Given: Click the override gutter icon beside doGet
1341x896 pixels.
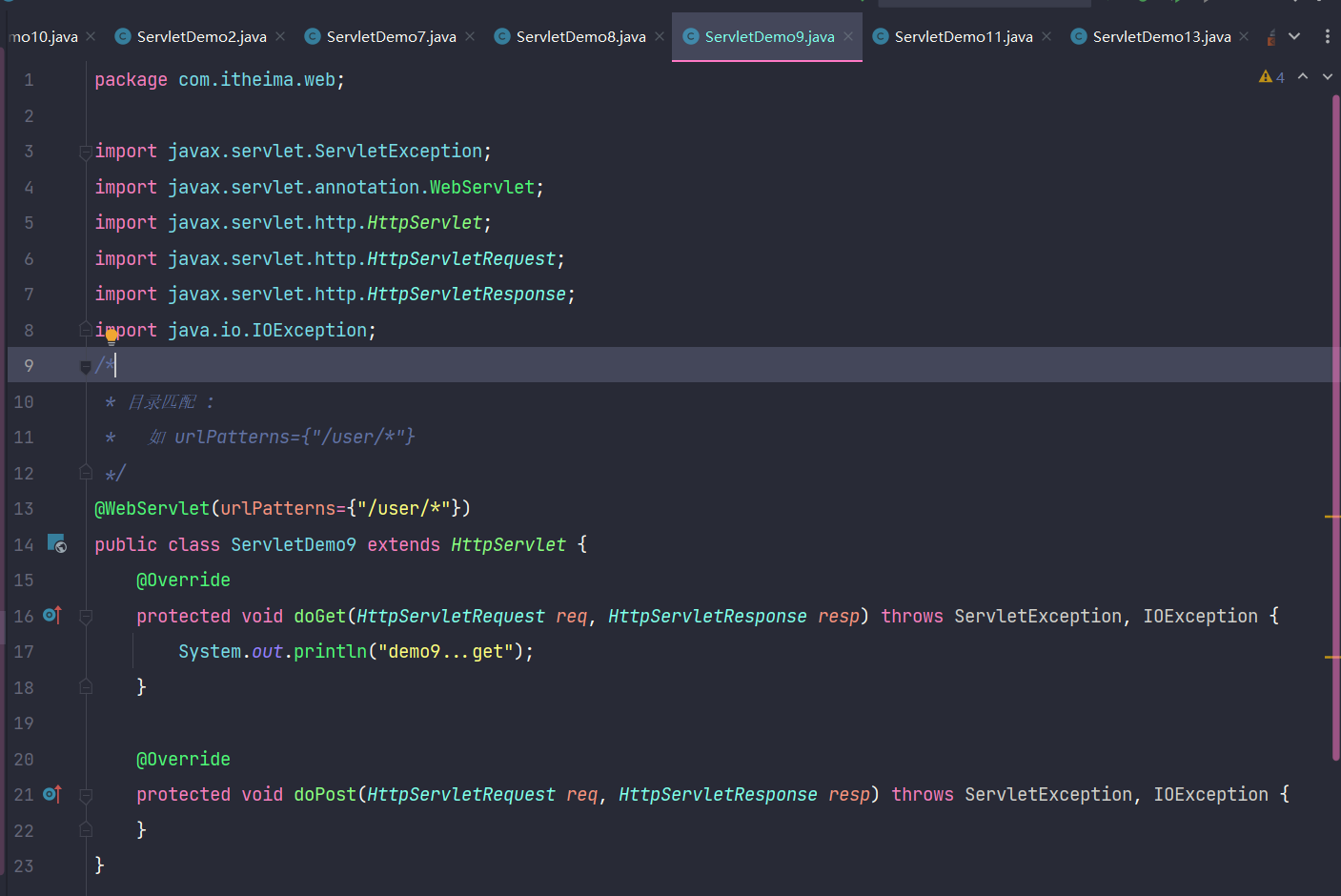Looking at the screenshot, I should pos(52,615).
